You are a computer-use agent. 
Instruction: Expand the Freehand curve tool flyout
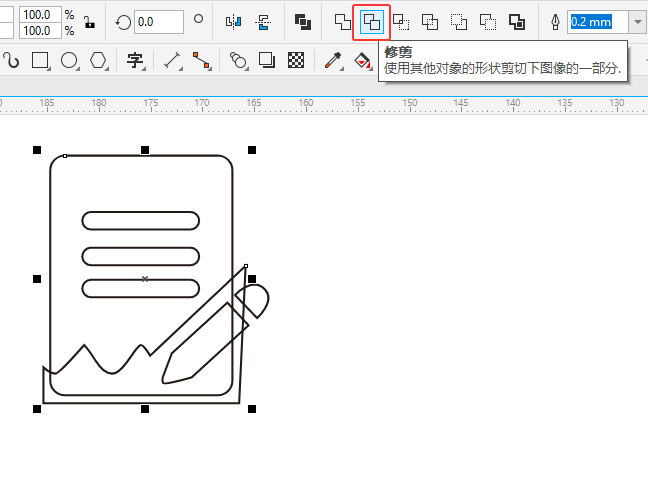12,61
